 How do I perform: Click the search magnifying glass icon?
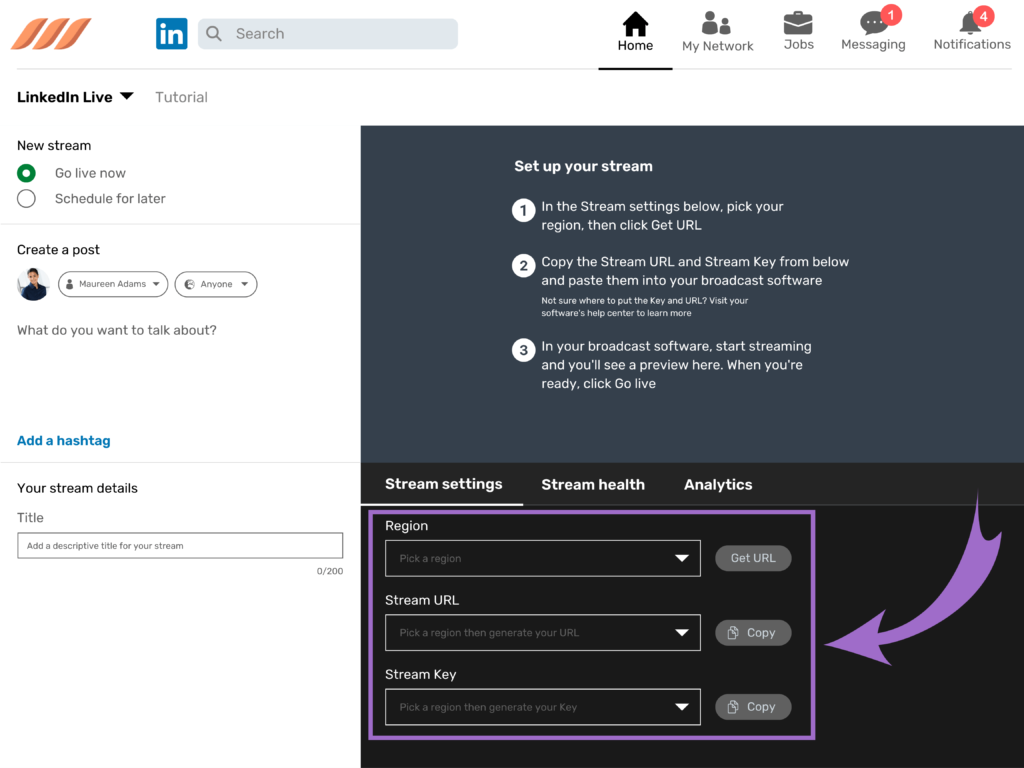click(x=213, y=33)
